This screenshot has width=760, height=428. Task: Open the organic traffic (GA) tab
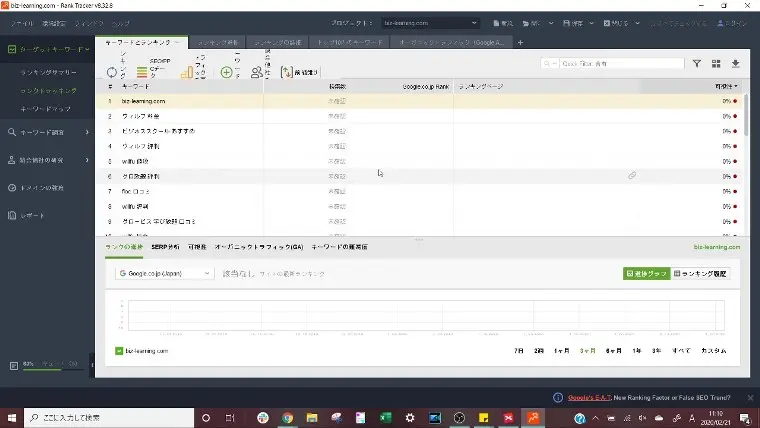point(258,246)
